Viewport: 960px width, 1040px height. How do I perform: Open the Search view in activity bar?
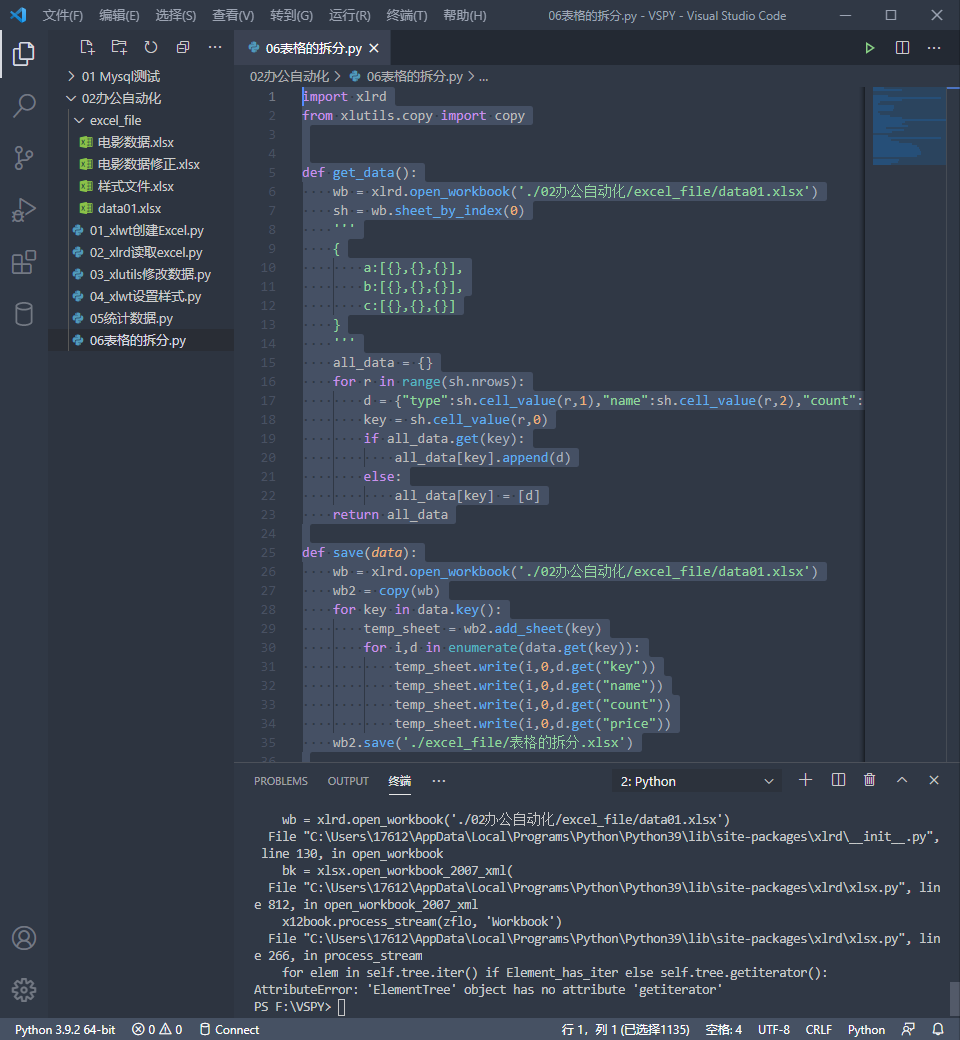24,105
